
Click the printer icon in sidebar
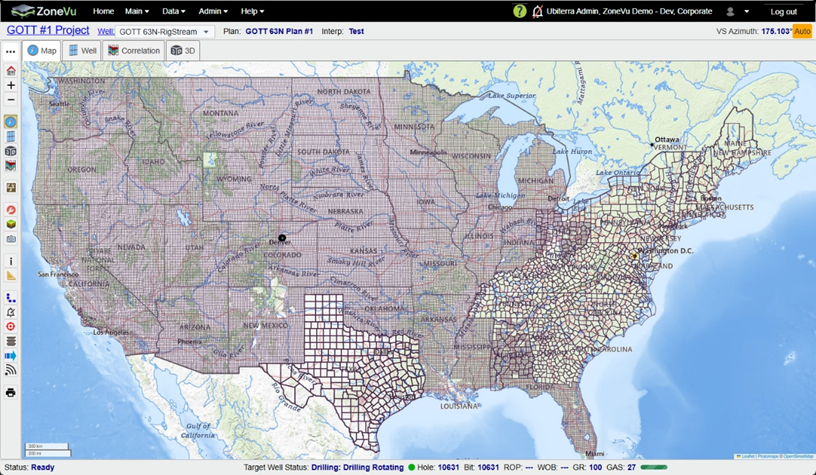pyautogui.click(x=10, y=393)
